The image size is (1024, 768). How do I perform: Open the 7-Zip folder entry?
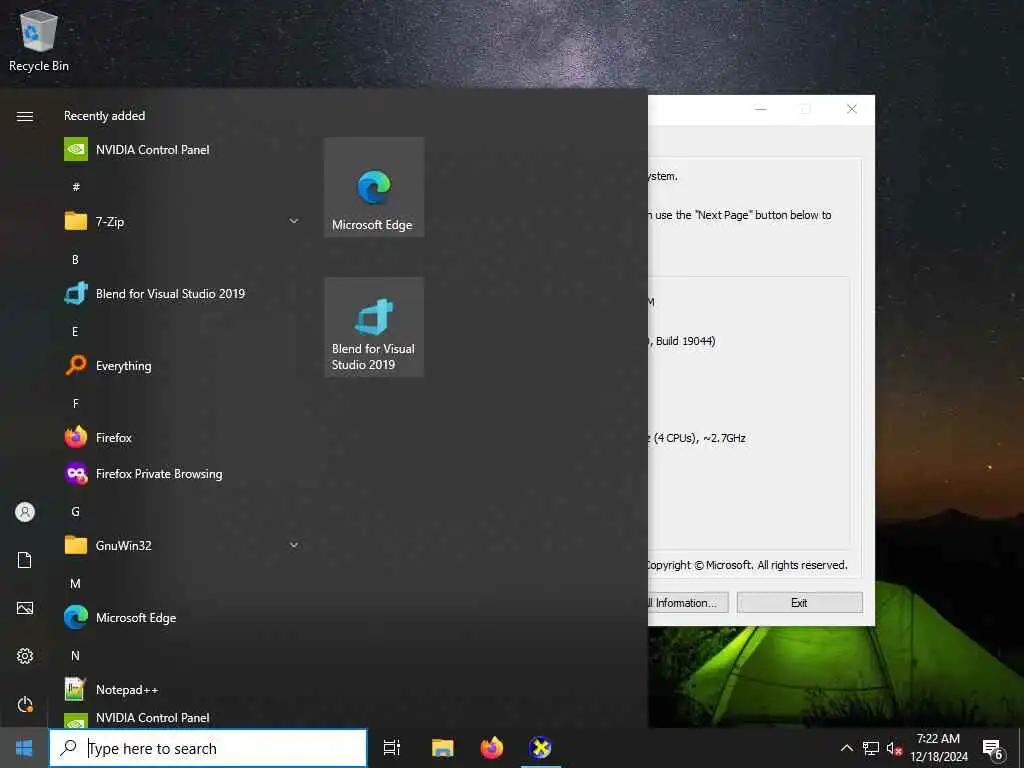pyautogui.click(x=183, y=221)
